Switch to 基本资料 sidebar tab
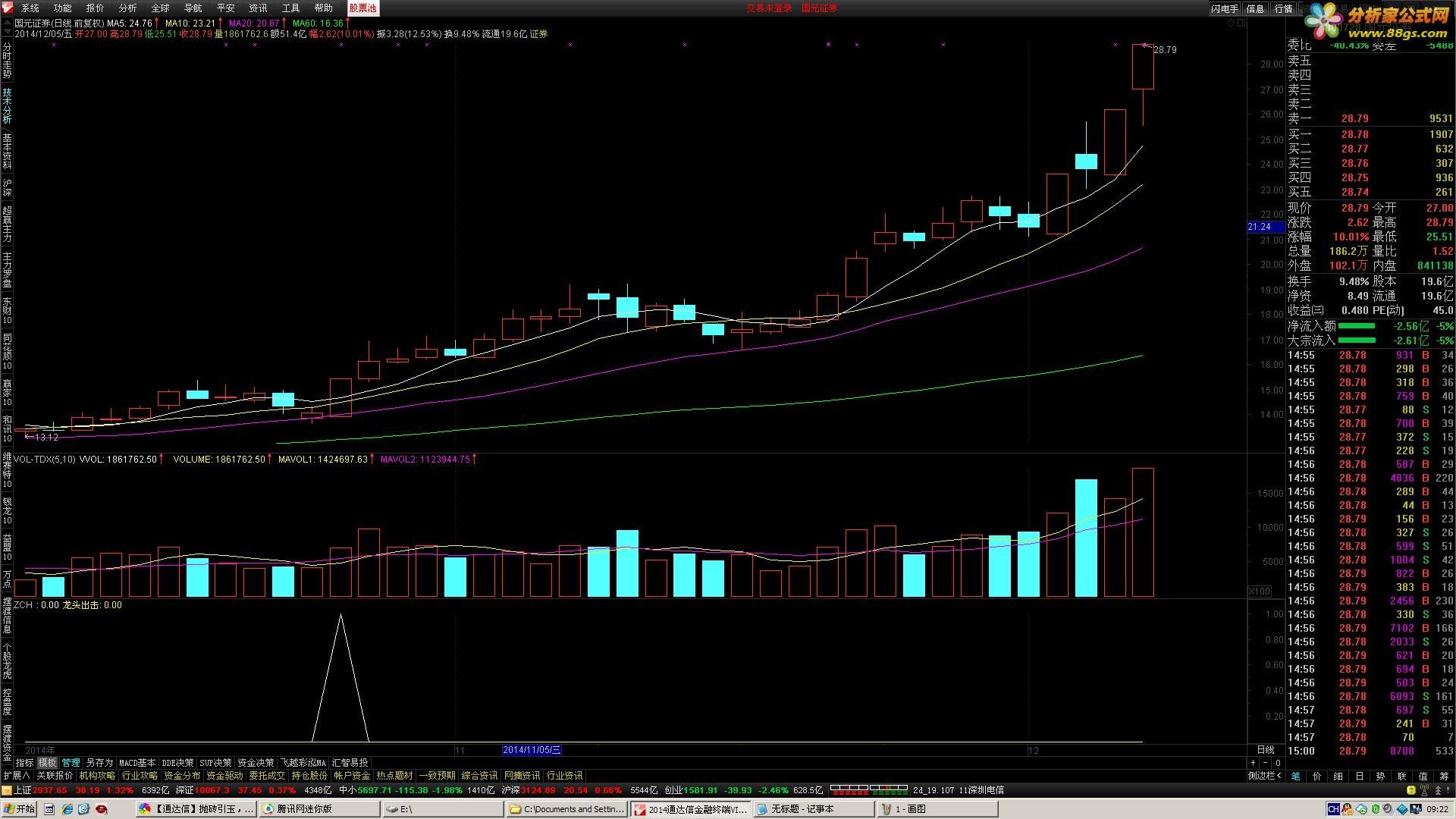This screenshot has height=819, width=1456. 7,152
